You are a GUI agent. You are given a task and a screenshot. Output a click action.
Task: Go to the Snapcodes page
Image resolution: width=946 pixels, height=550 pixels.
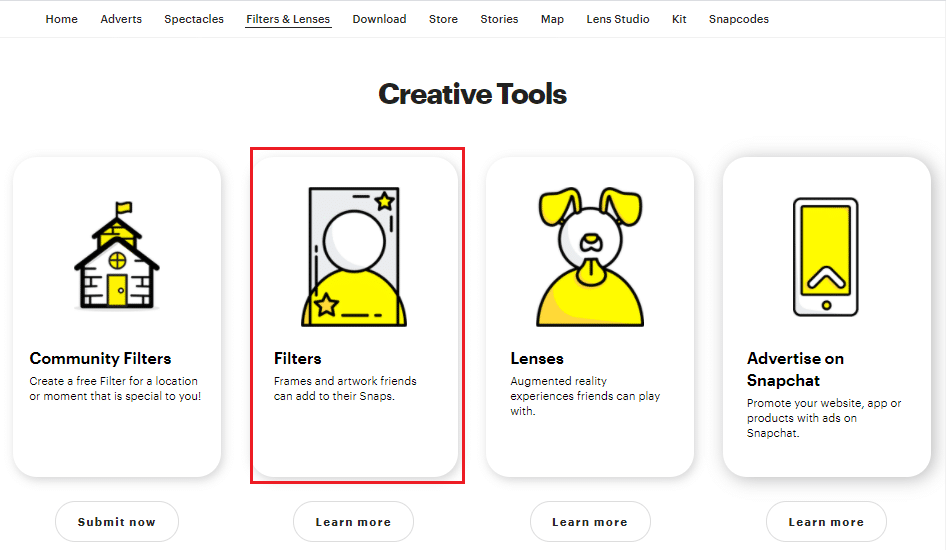(x=739, y=19)
